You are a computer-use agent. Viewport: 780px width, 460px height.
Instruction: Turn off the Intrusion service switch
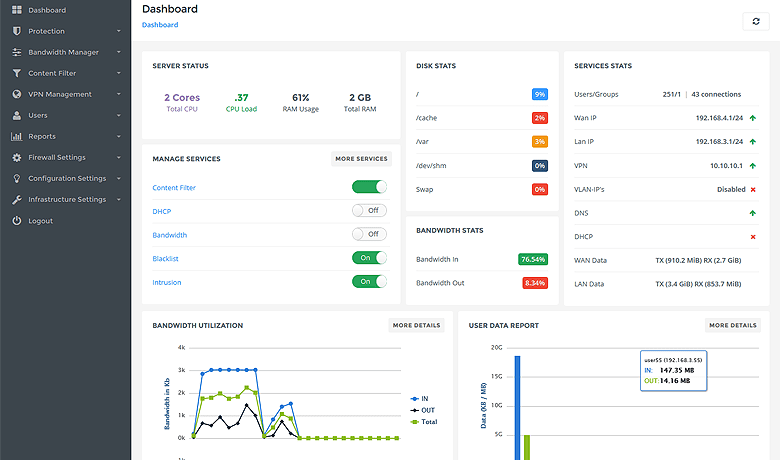[369, 281]
